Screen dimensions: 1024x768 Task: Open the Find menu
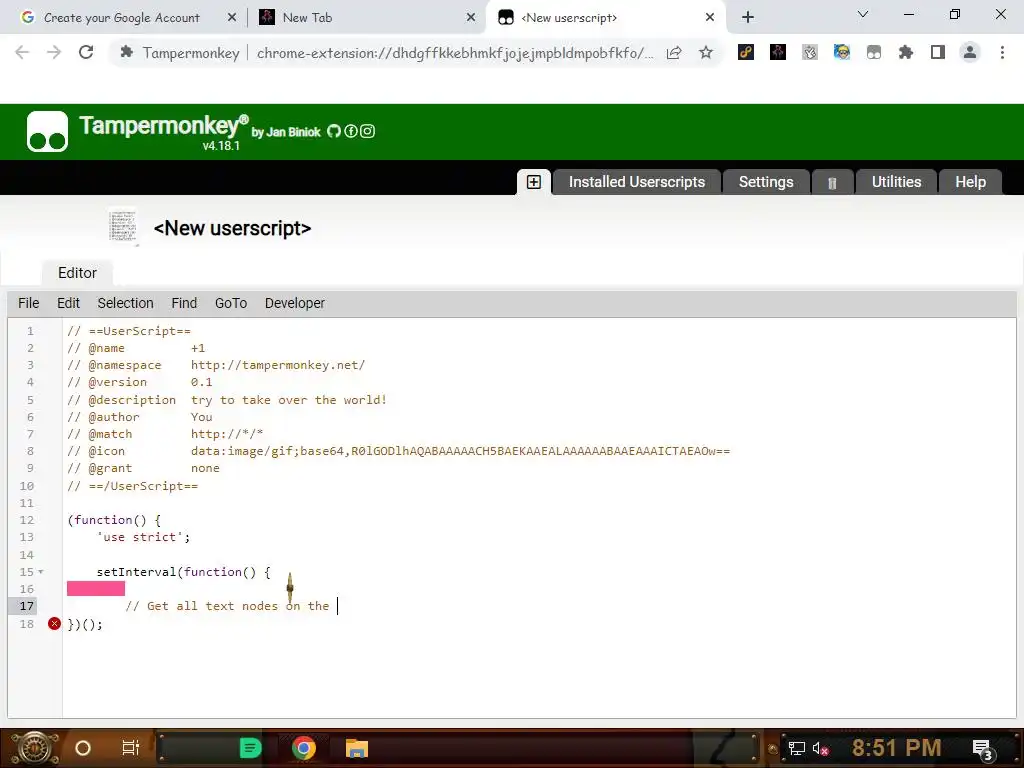pyautogui.click(x=184, y=303)
